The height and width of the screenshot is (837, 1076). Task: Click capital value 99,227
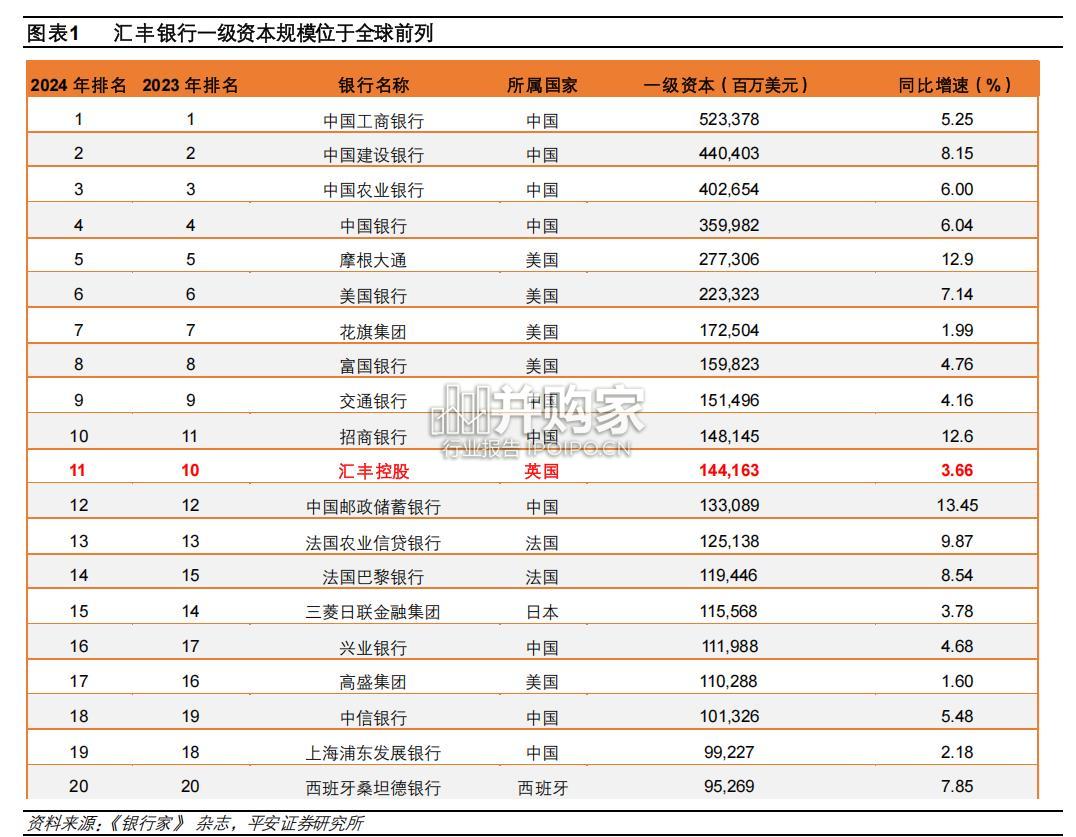click(x=729, y=752)
